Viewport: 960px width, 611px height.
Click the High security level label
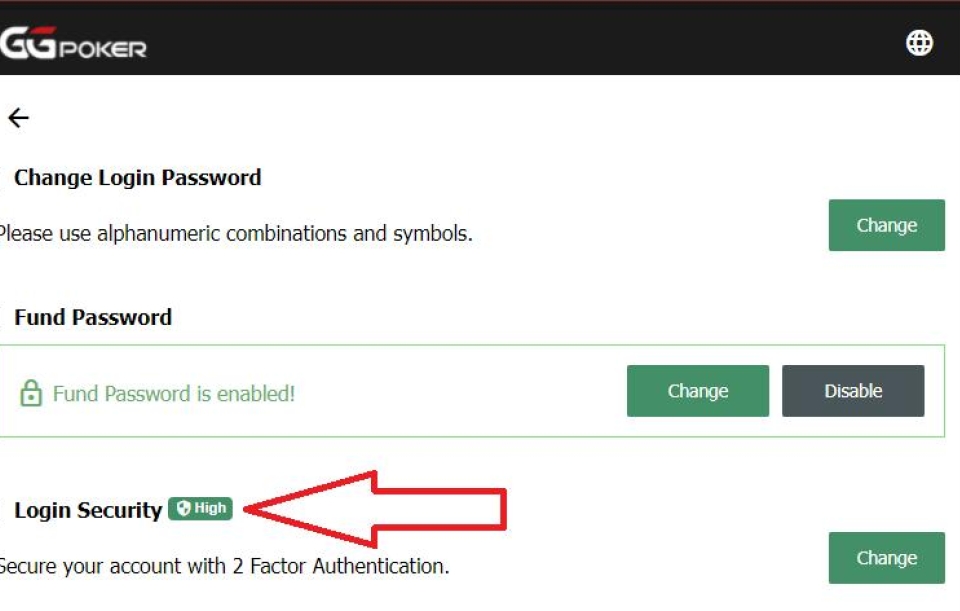(200, 508)
